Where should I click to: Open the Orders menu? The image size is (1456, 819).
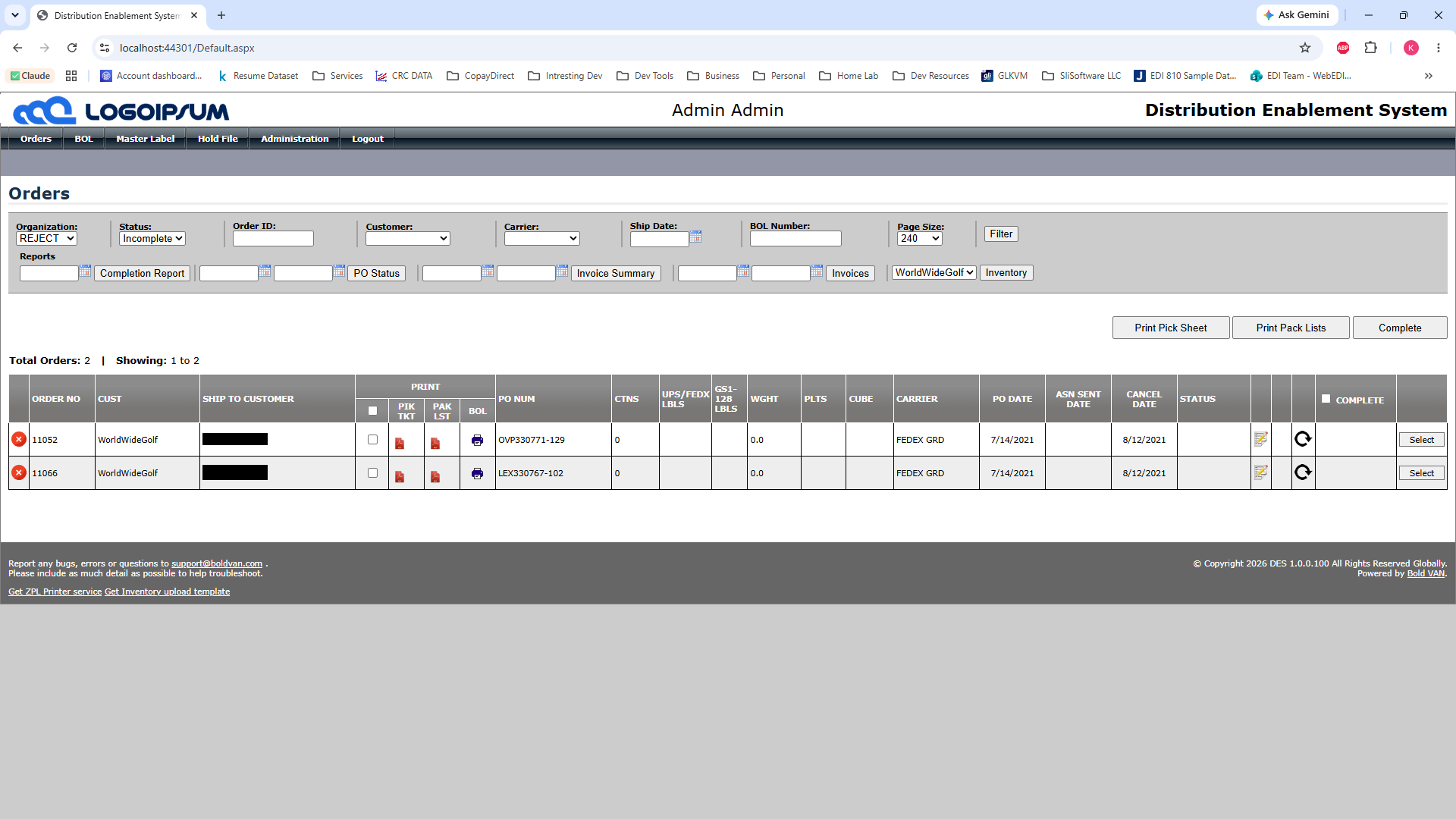[36, 139]
